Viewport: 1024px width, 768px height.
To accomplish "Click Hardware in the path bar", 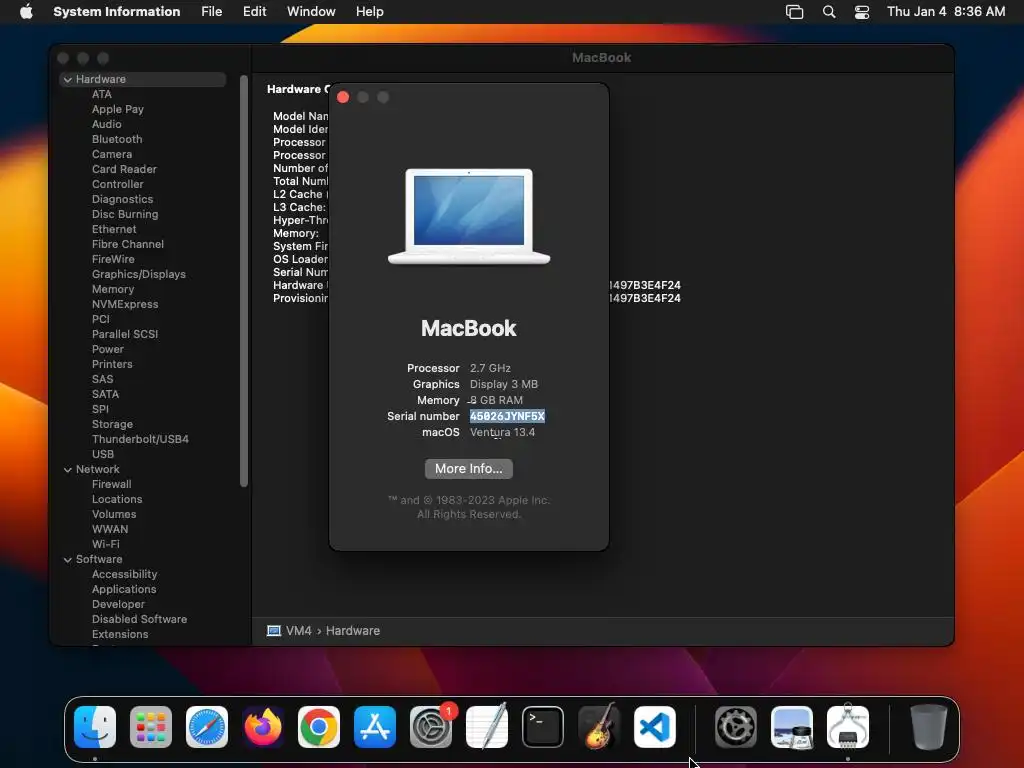I will [x=353, y=631].
